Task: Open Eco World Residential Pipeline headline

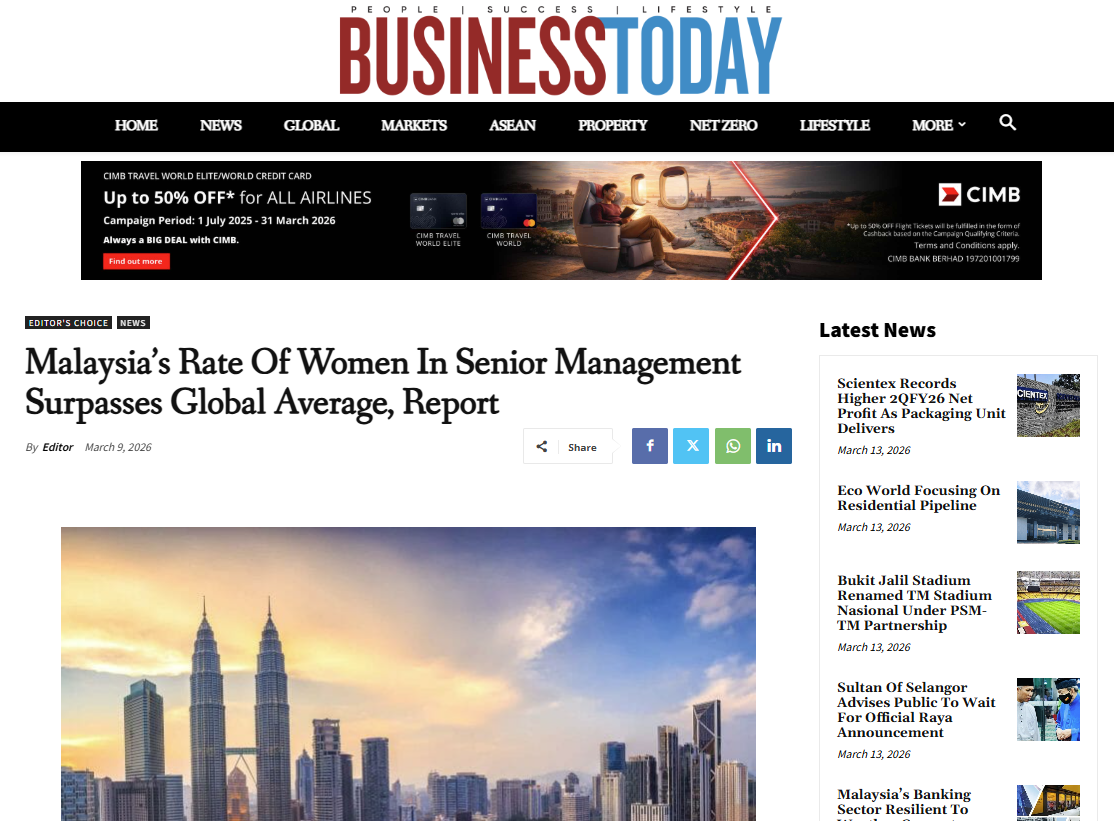Action: (x=918, y=498)
